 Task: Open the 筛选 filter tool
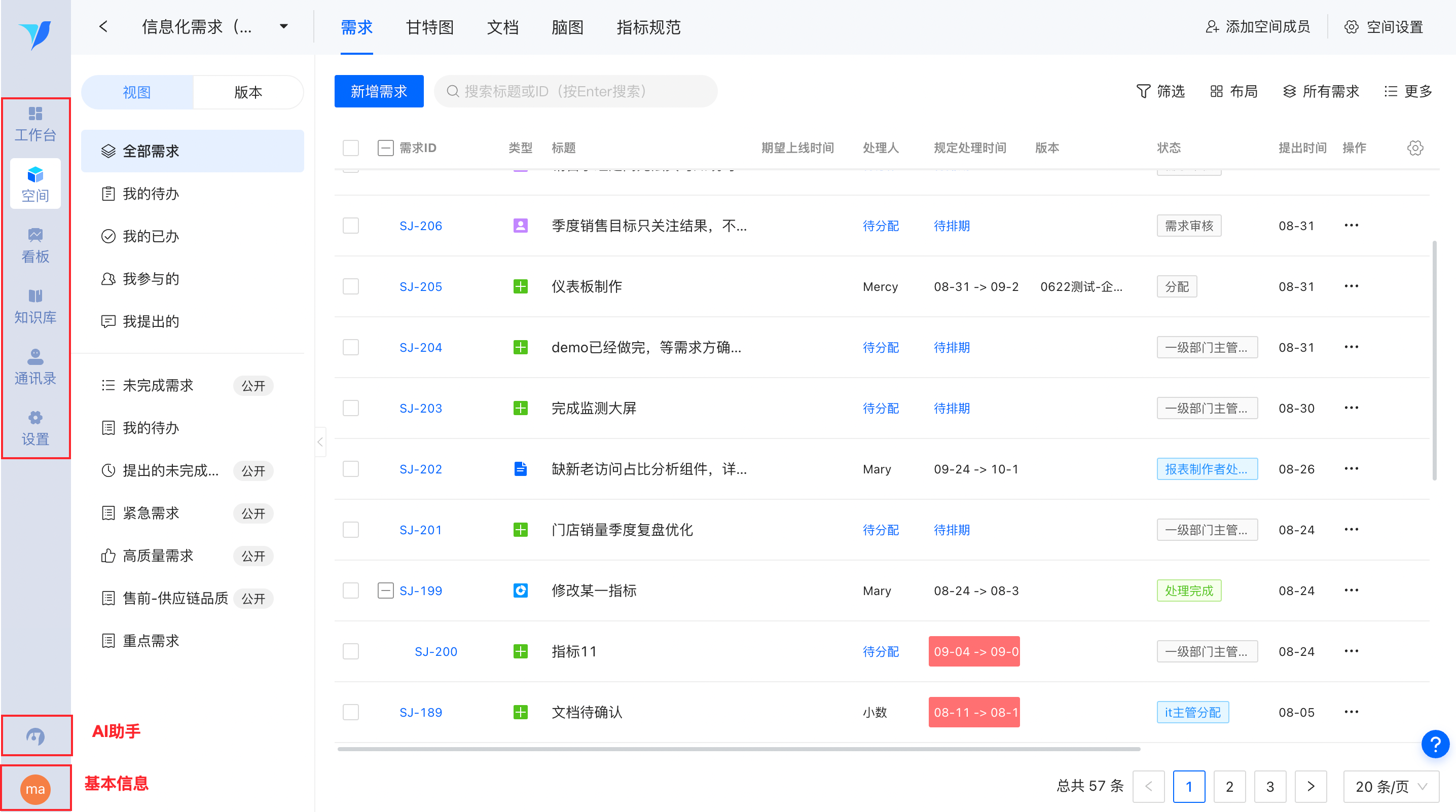1160,92
